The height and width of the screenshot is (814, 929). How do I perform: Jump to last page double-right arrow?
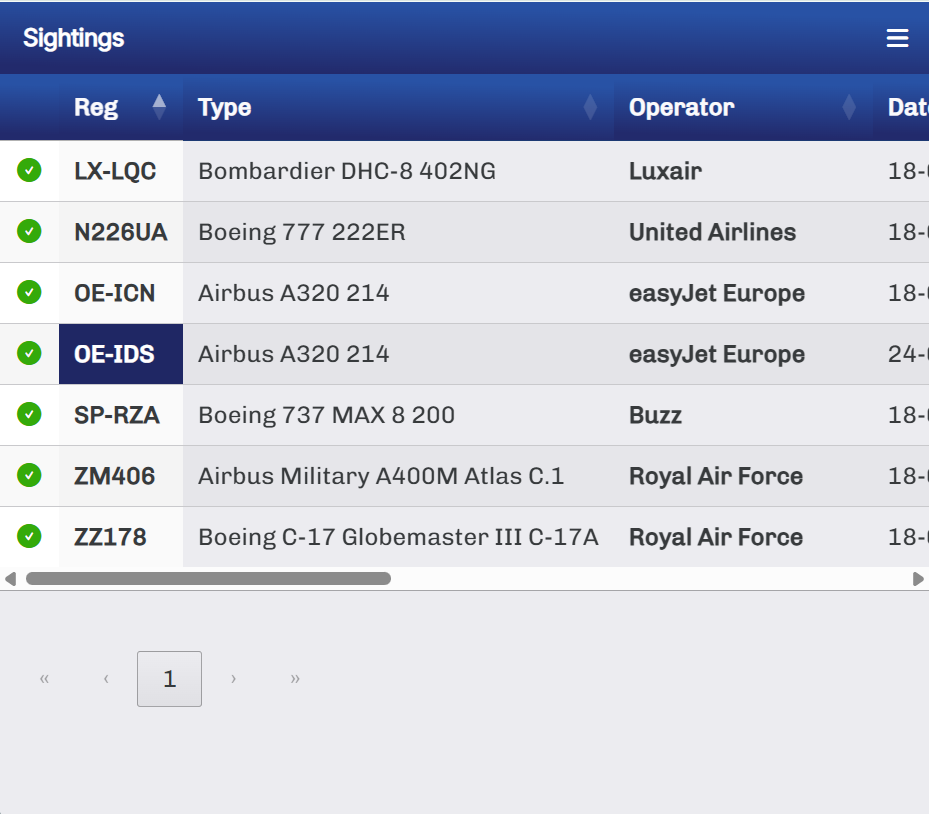295,679
